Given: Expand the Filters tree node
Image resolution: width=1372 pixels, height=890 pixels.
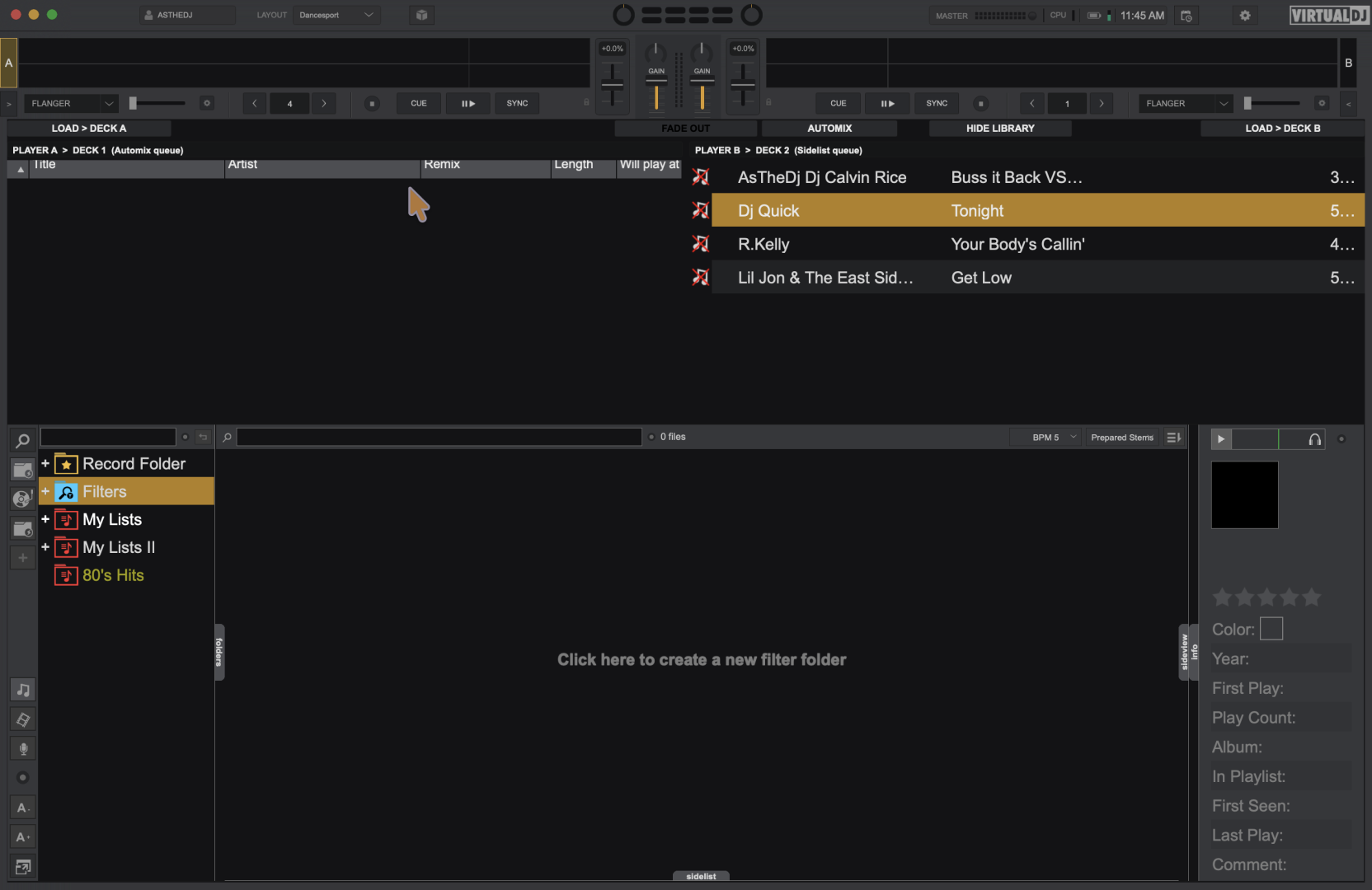Looking at the screenshot, I should point(45,491).
